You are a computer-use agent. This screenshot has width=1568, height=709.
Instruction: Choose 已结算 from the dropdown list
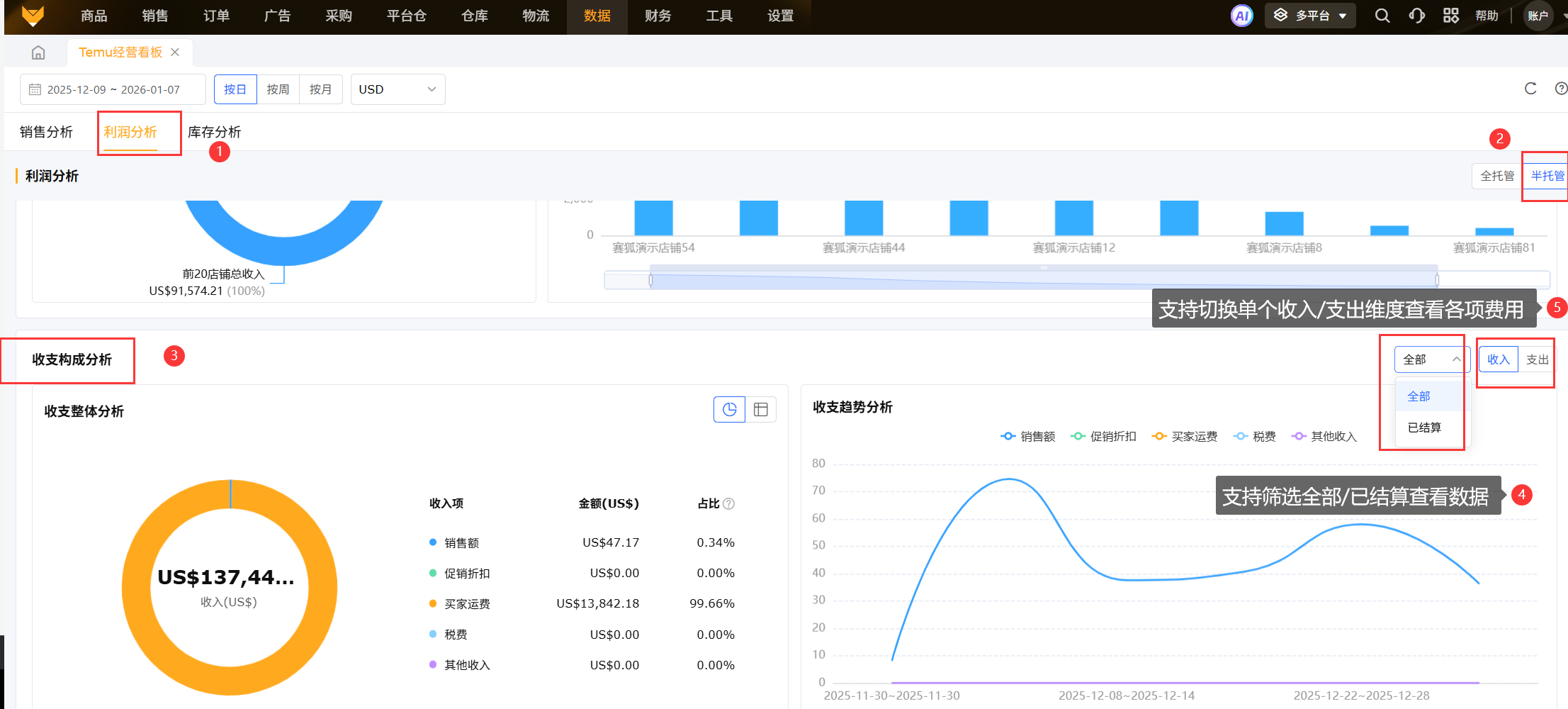pyautogui.click(x=1424, y=428)
